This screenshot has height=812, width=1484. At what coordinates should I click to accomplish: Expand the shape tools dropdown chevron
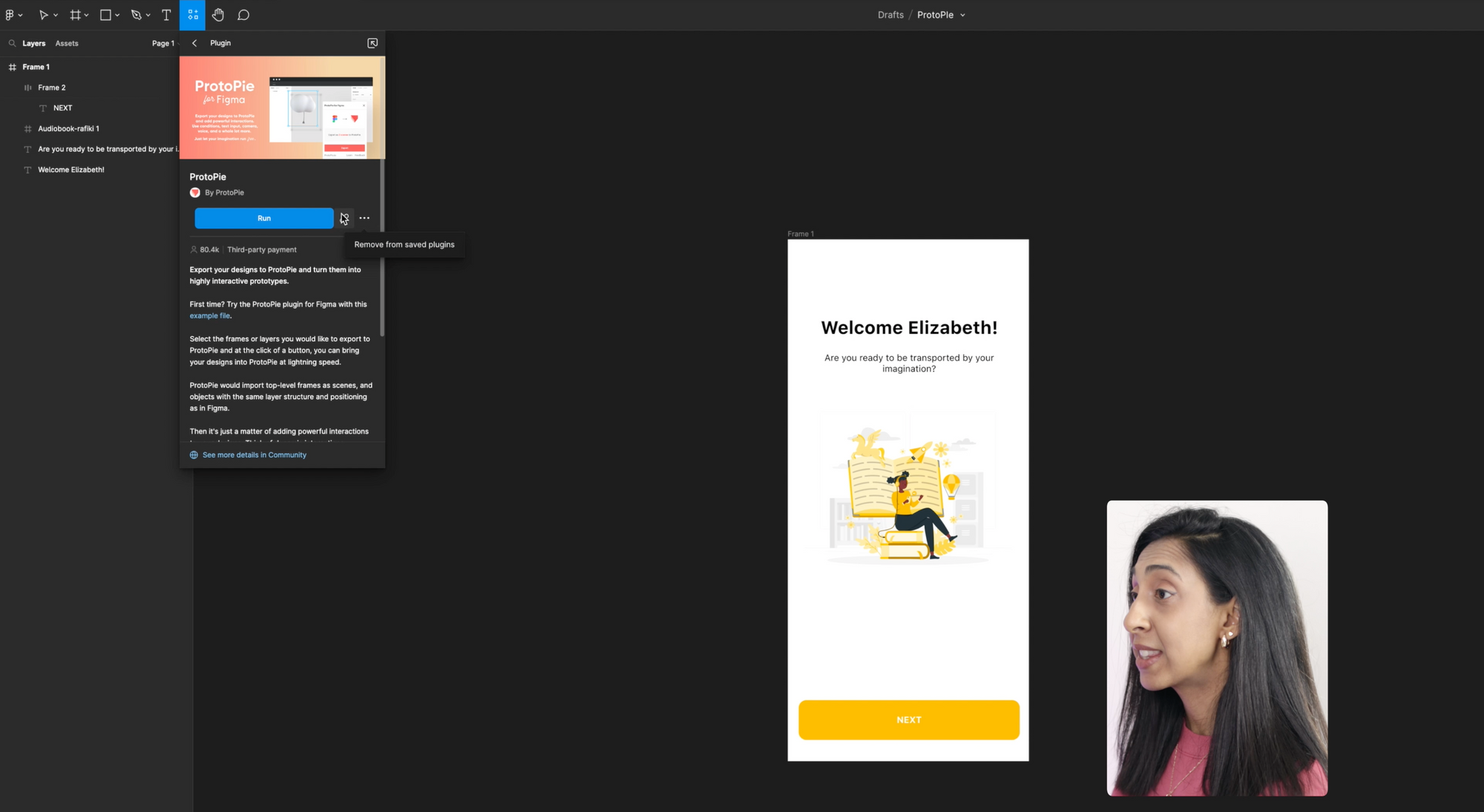(x=117, y=16)
